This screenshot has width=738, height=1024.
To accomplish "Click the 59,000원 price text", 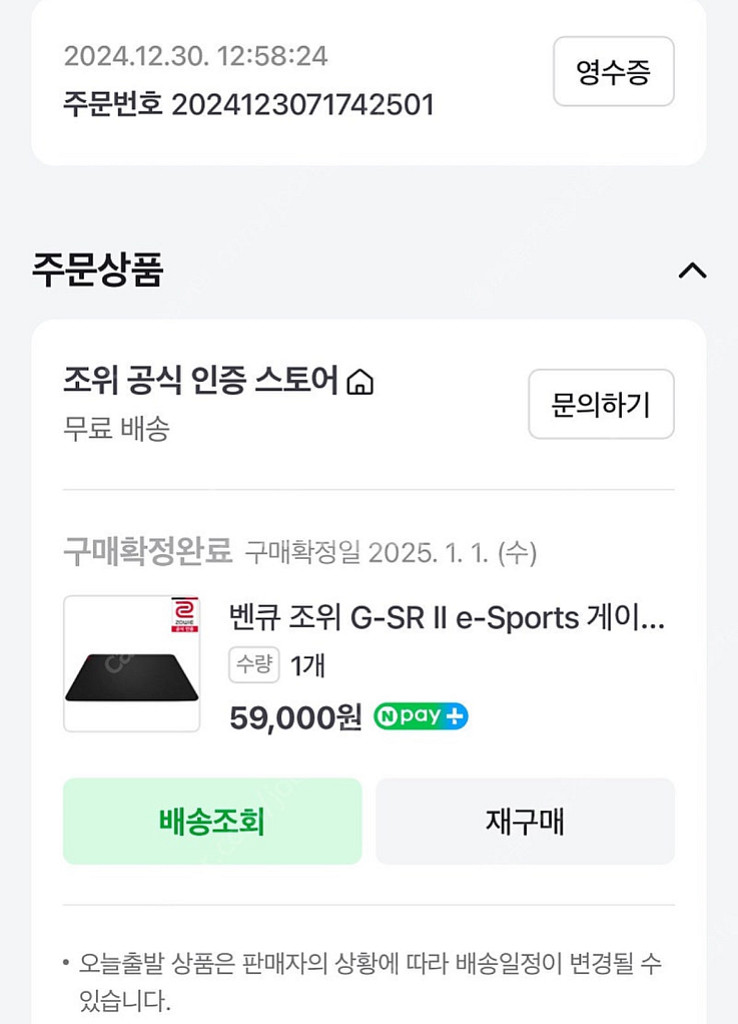I will click(x=295, y=717).
